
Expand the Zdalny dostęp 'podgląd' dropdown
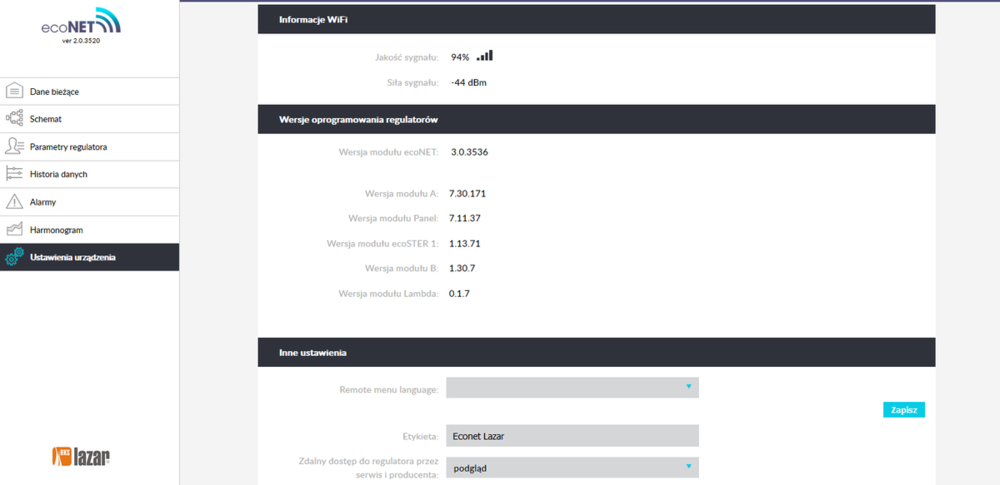(572, 467)
